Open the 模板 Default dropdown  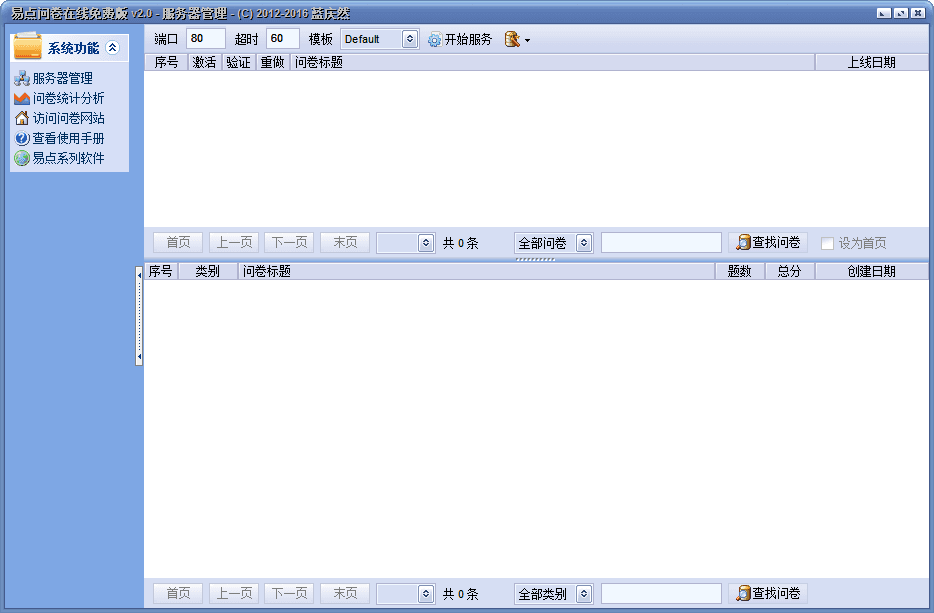click(409, 40)
